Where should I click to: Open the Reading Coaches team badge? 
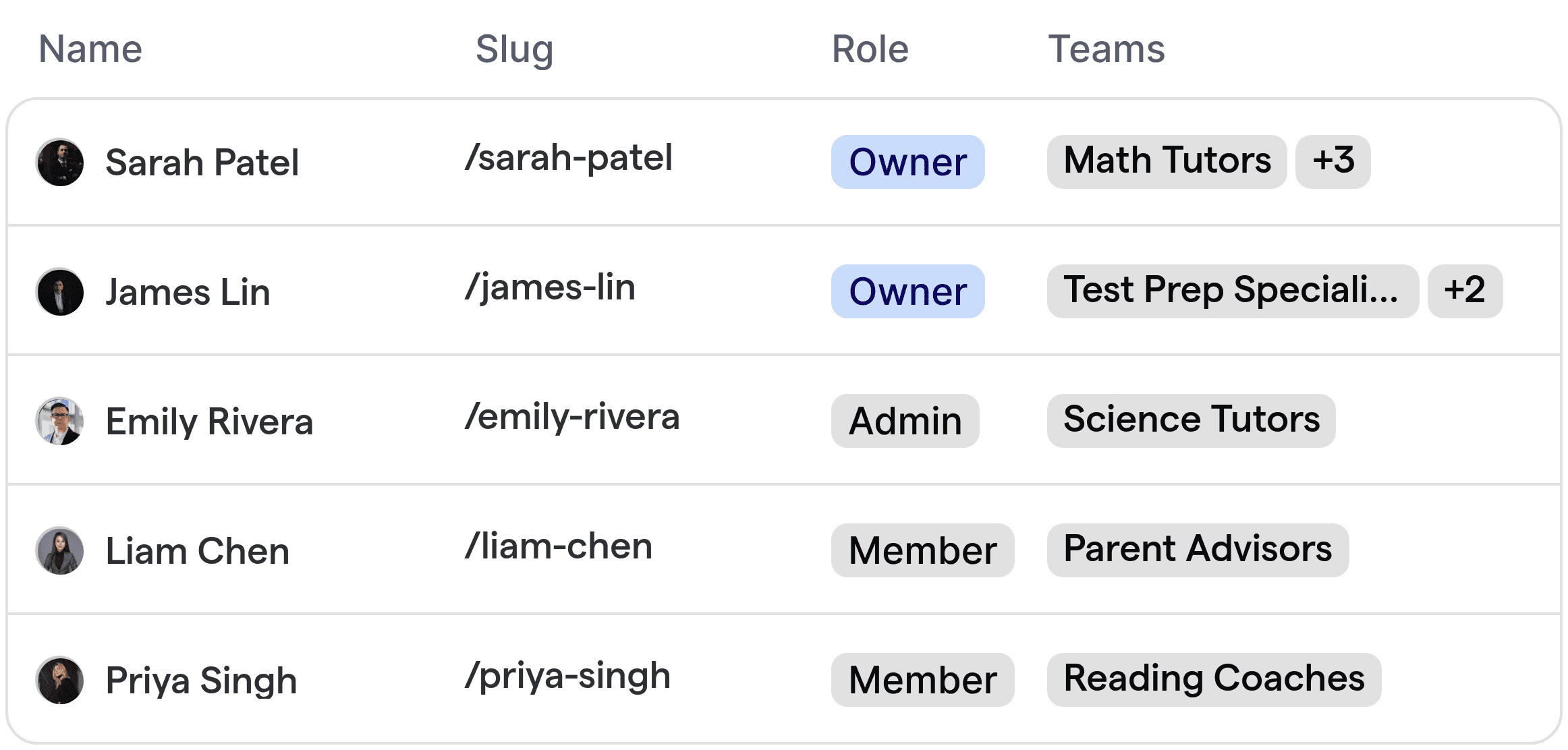click(x=1214, y=680)
